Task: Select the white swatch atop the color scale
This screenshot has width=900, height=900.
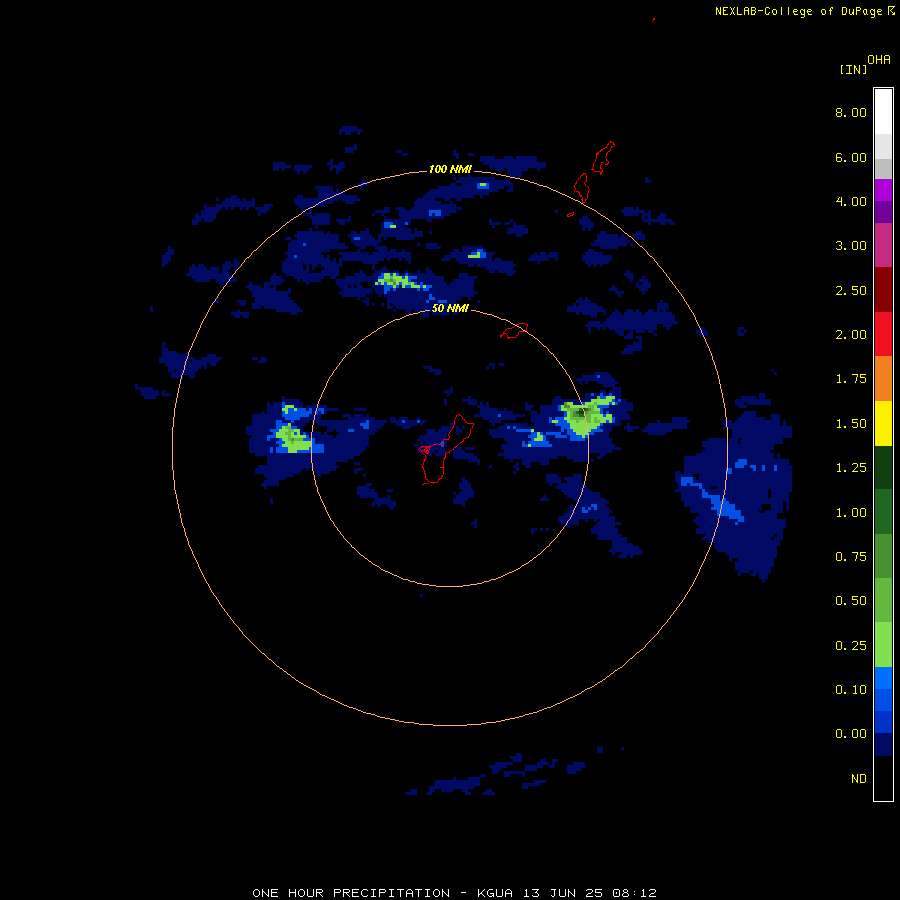Action: [883, 111]
